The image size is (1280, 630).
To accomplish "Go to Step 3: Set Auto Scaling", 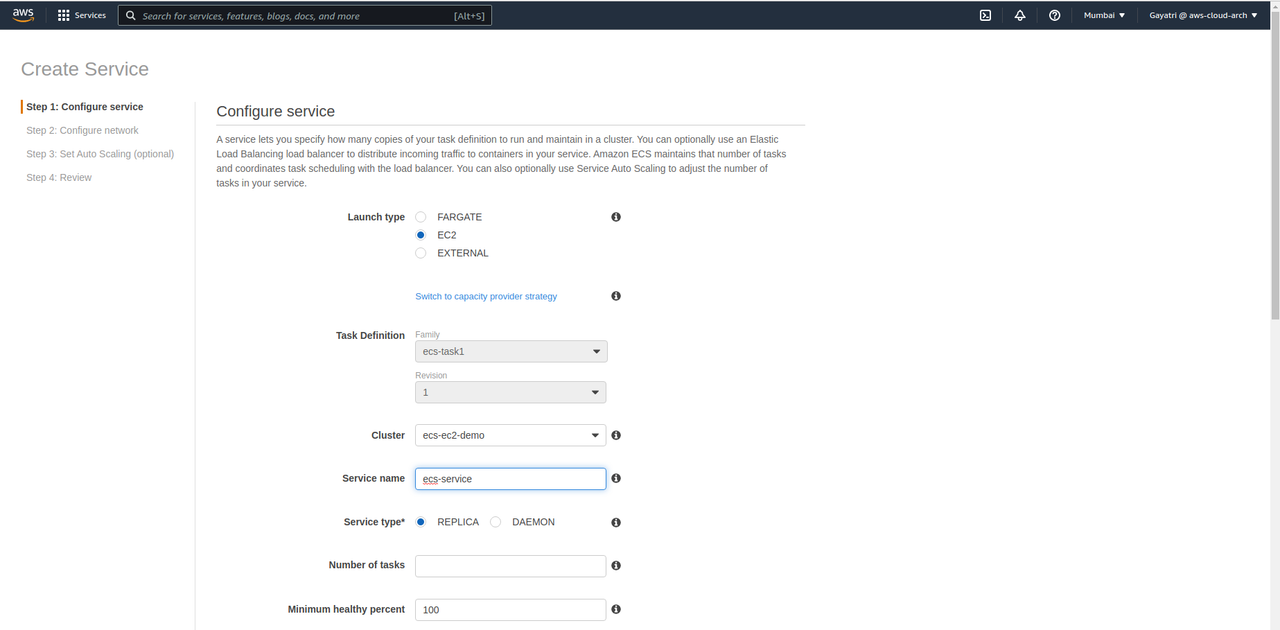I will coord(100,154).
